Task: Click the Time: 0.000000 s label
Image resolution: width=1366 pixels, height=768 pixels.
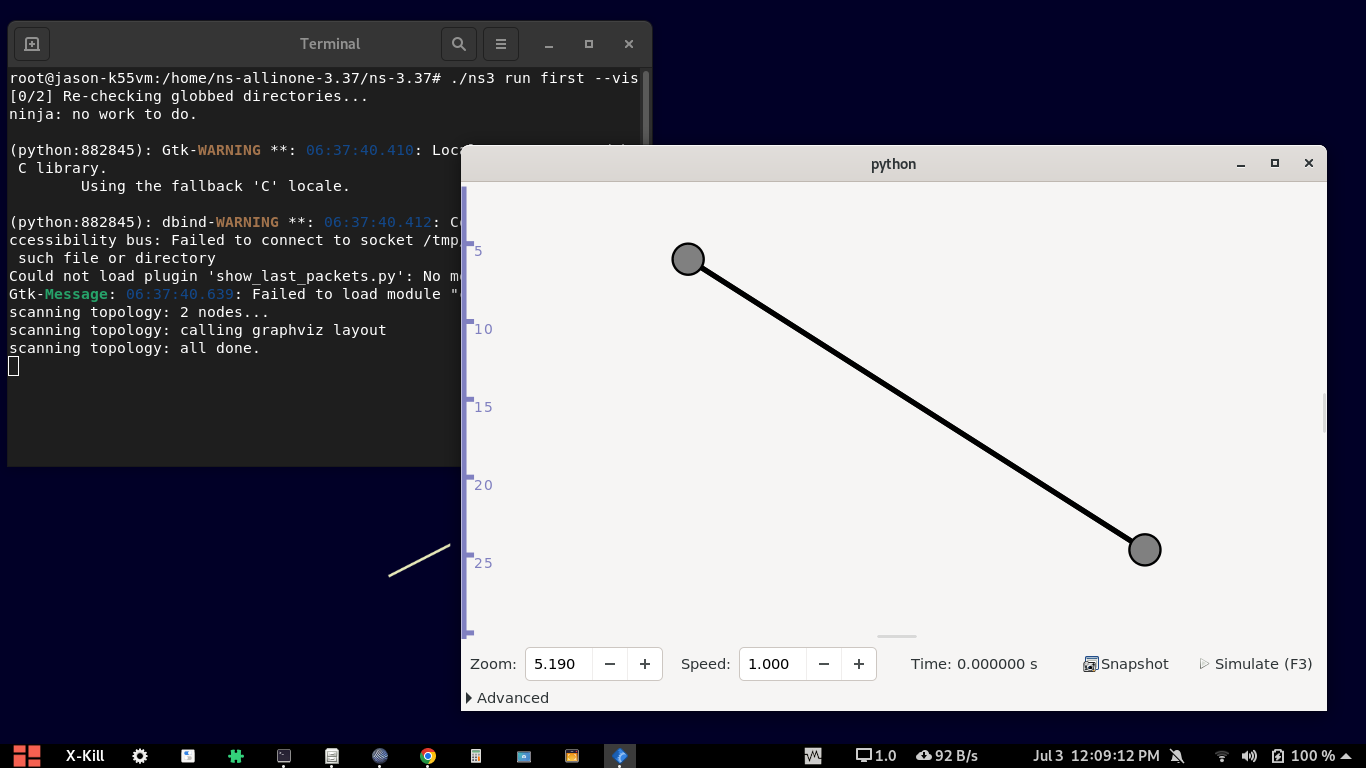Action: click(974, 664)
